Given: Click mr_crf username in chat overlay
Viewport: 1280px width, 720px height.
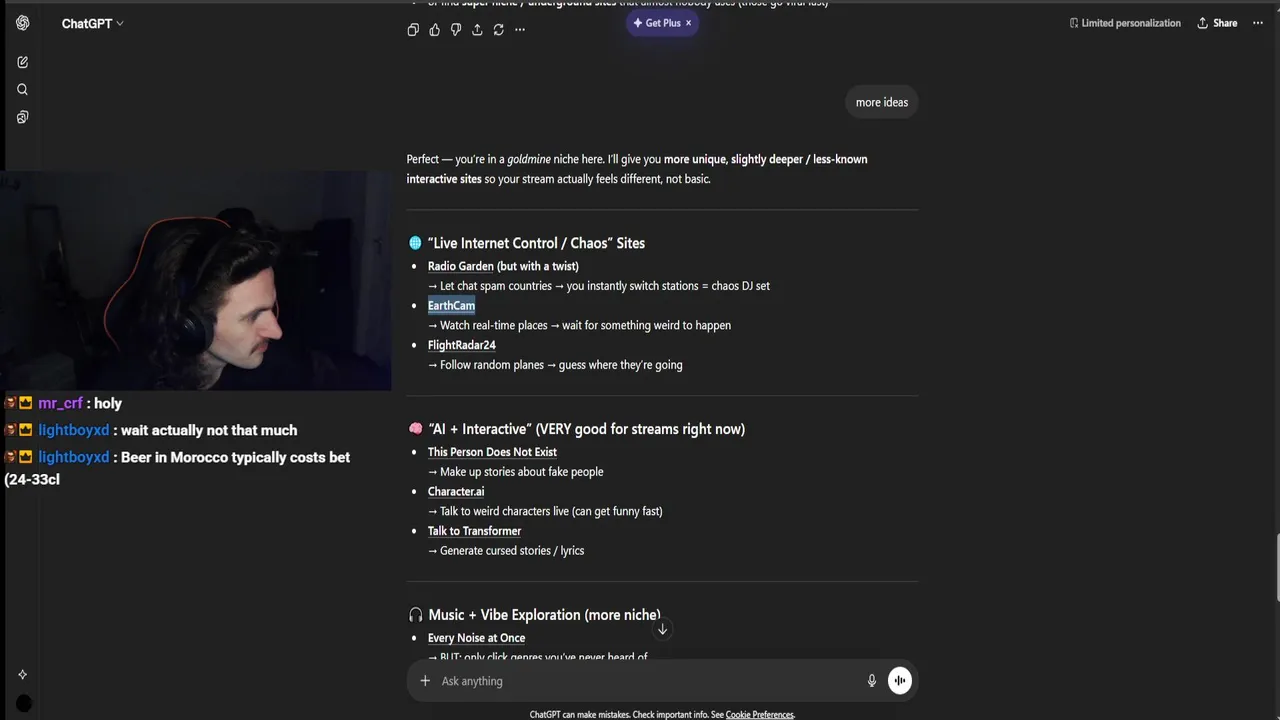Looking at the screenshot, I should [60, 403].
